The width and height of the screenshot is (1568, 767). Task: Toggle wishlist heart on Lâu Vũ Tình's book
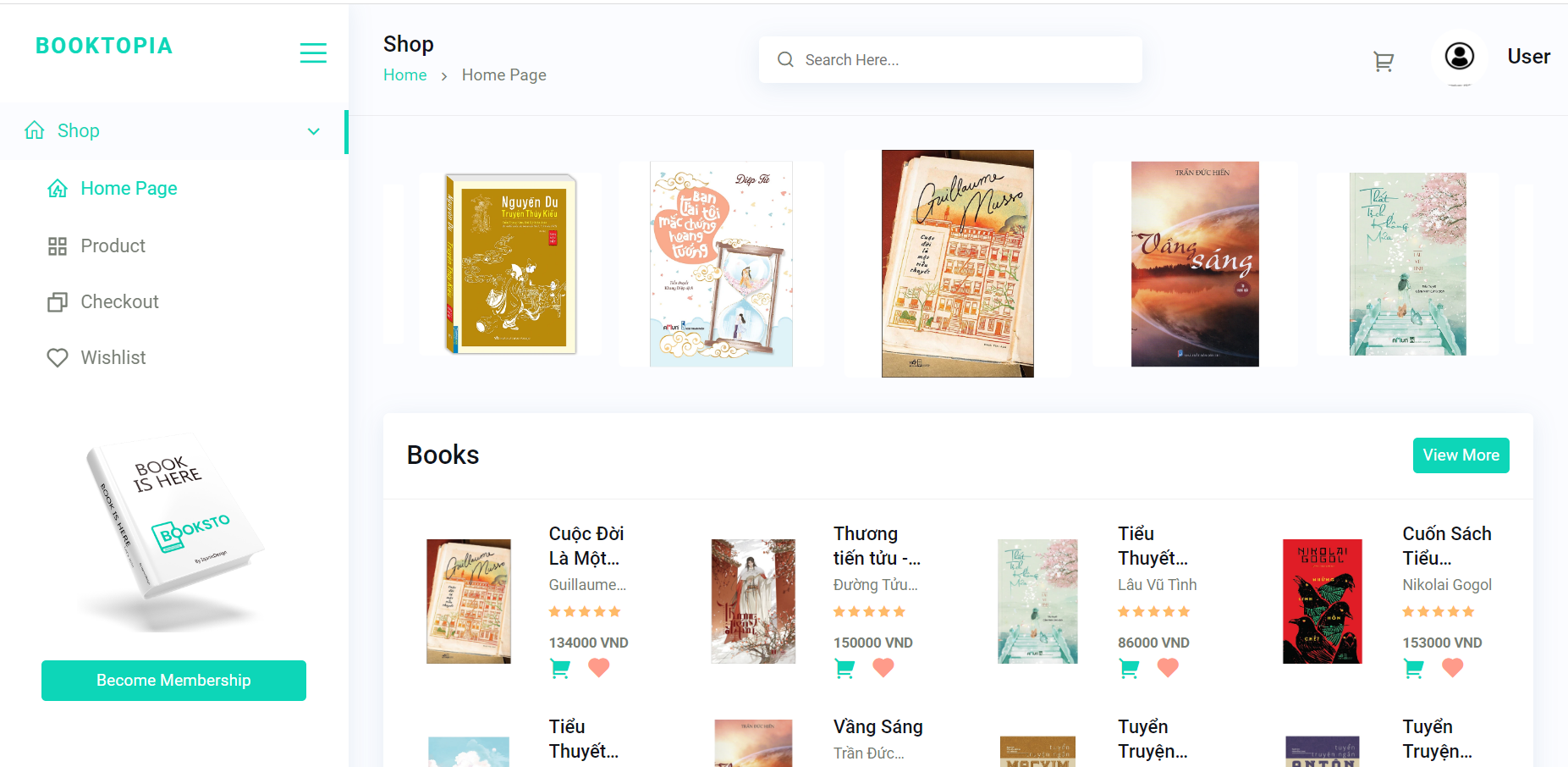pyautogui.click(x=1168, y=668)
